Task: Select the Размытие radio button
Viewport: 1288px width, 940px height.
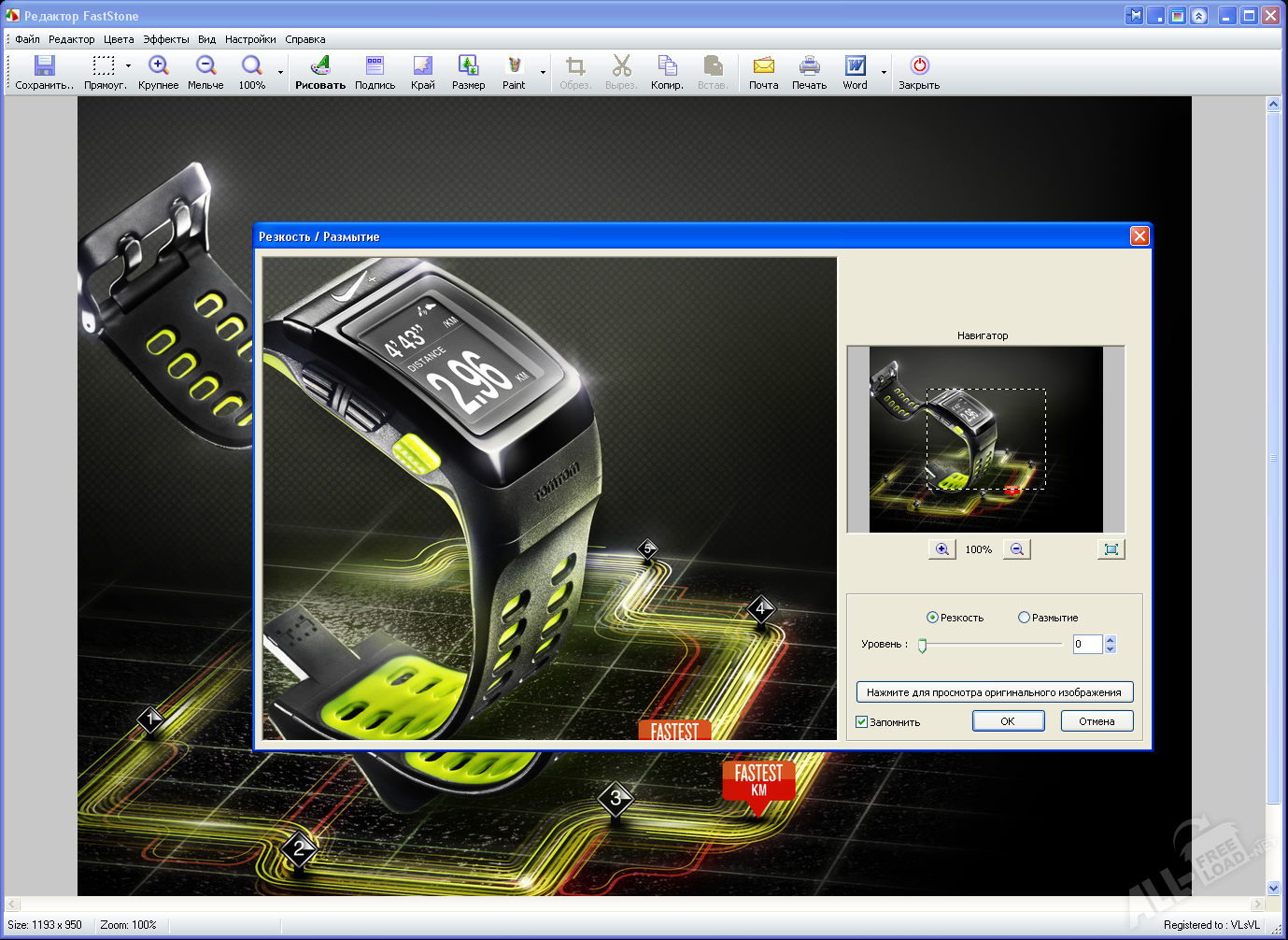Action: (x=1024, y=618)
